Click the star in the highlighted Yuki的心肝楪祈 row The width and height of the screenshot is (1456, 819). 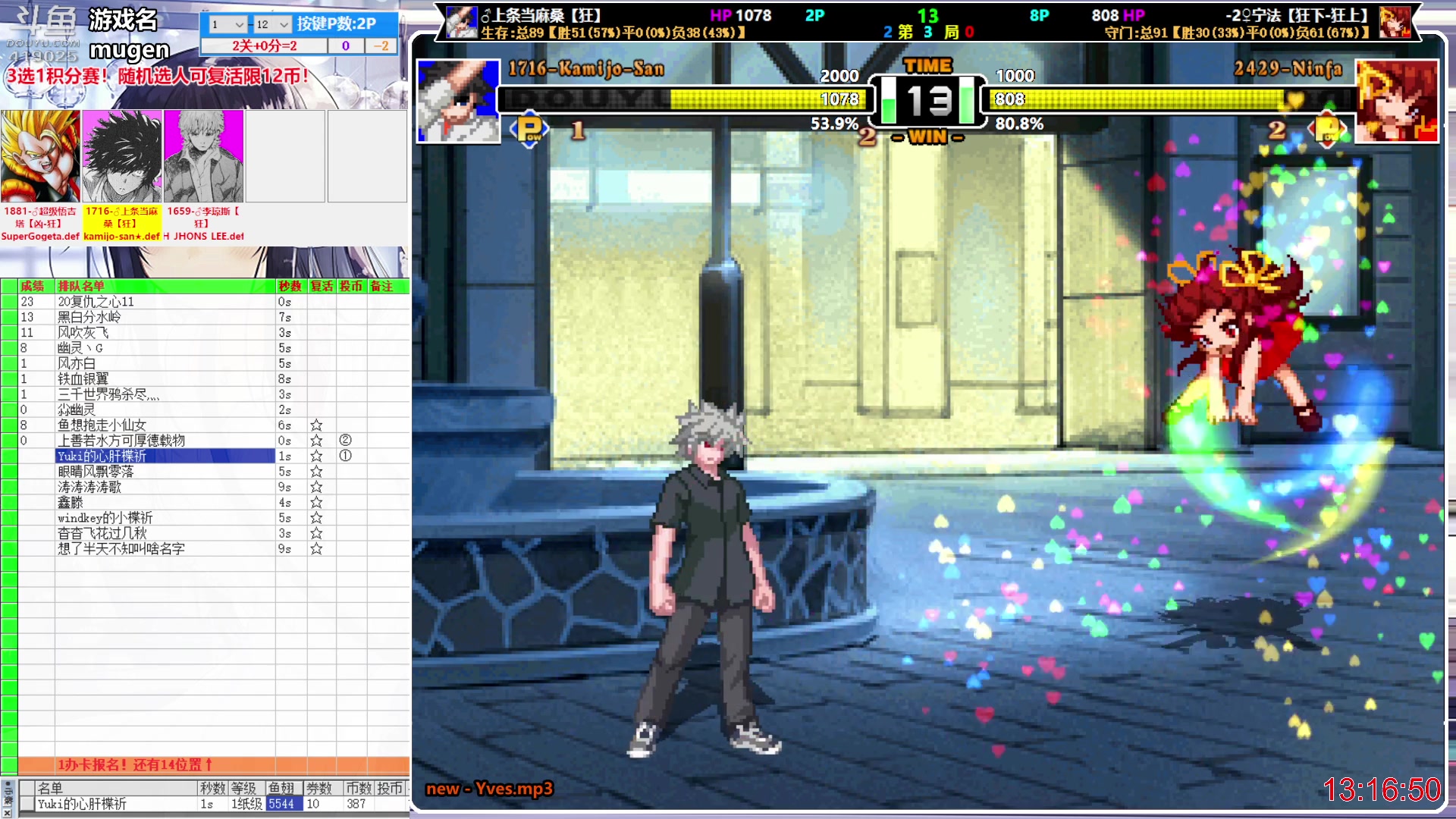pos(316,456)
